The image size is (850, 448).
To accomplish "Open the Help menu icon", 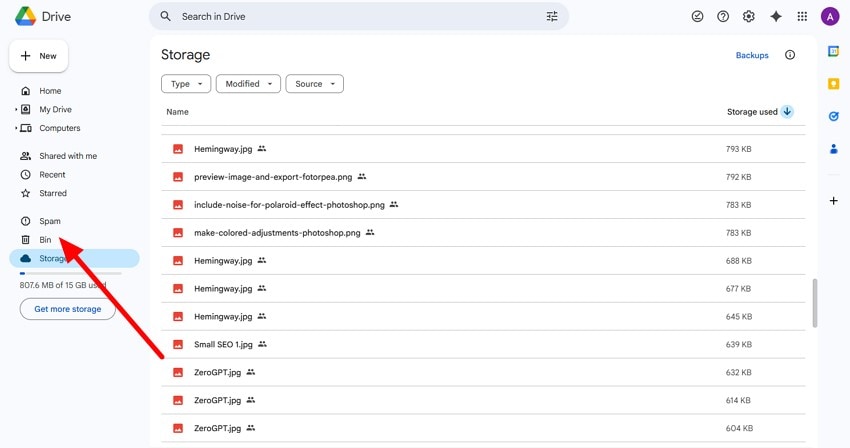I will (x=723, y=16).
